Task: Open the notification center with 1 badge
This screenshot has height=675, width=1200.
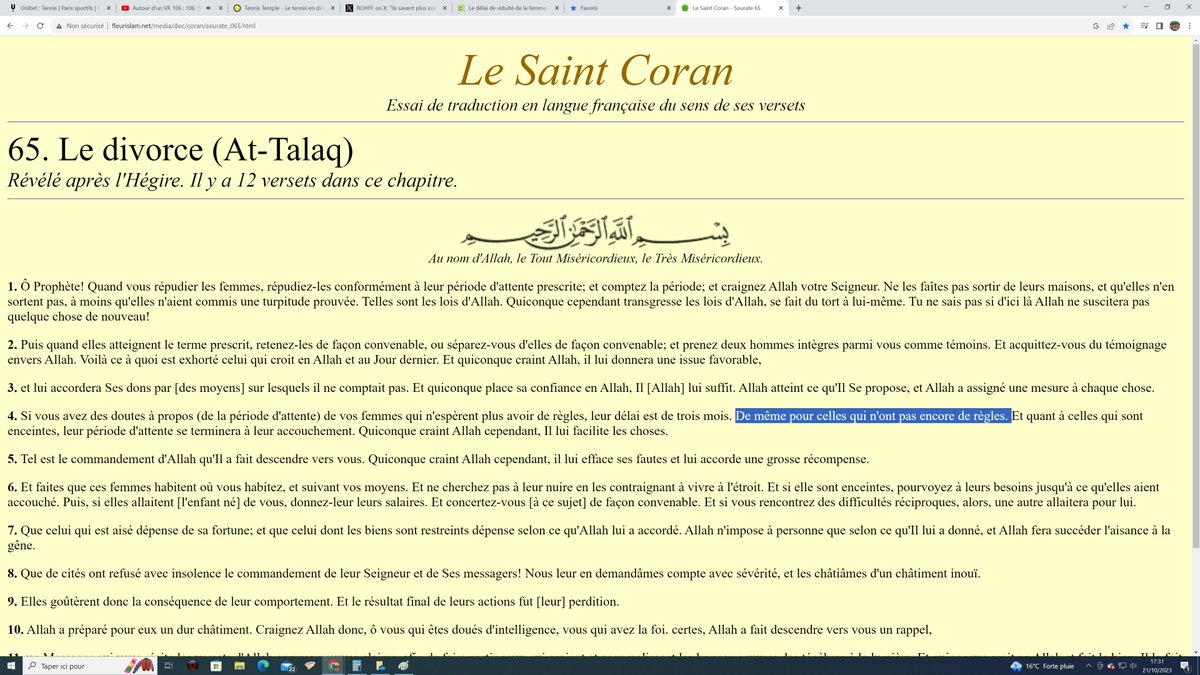Action: point(1185,666)
